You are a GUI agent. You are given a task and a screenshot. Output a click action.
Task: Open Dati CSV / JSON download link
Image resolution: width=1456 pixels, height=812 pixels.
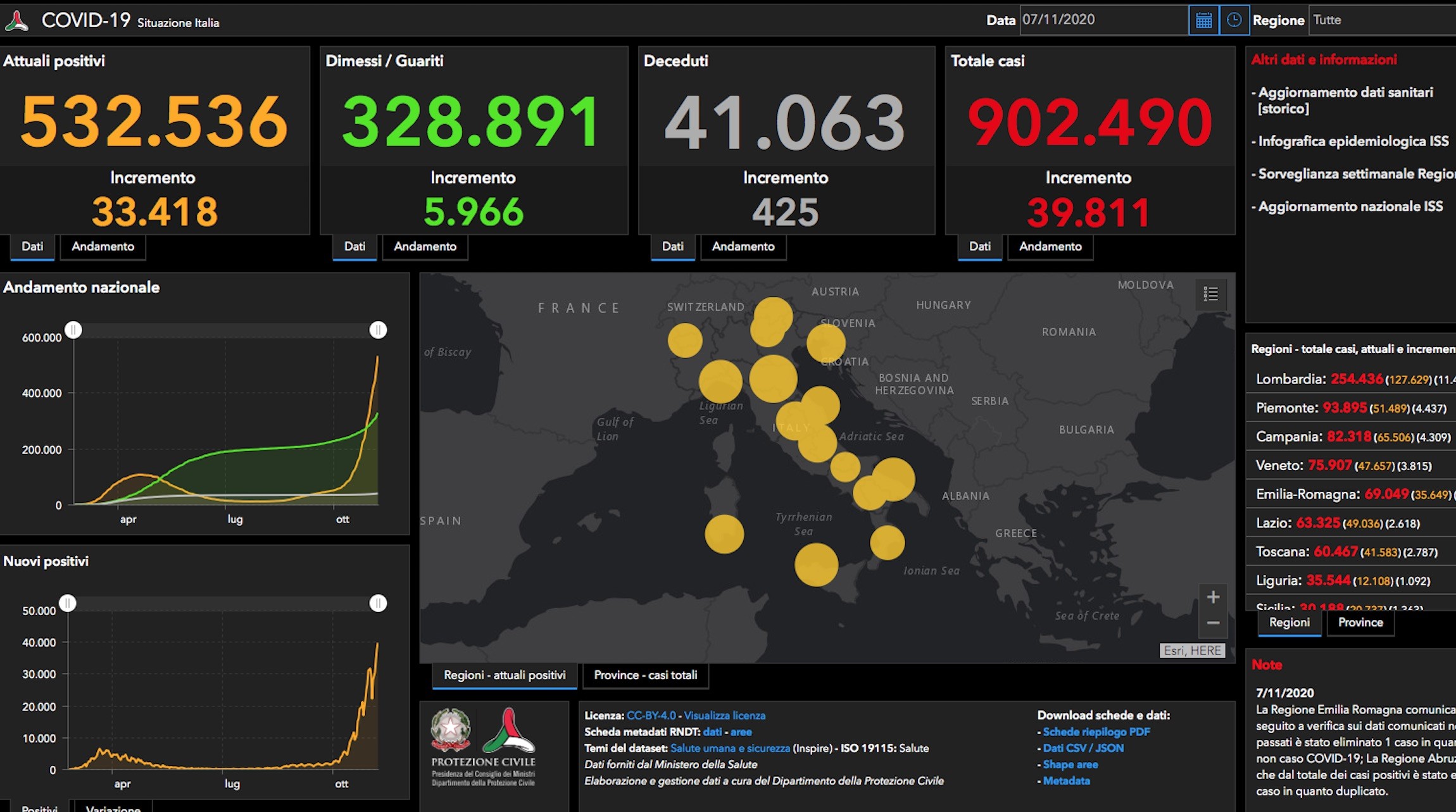coord(1083,748)
